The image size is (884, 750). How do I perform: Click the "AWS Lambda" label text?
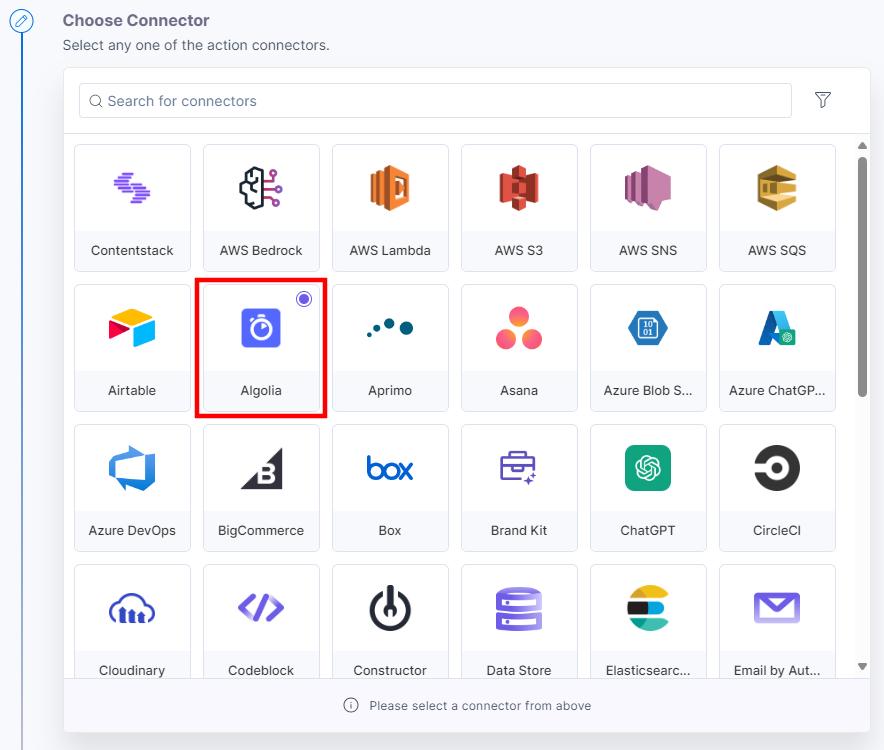(x=390, y=250)
